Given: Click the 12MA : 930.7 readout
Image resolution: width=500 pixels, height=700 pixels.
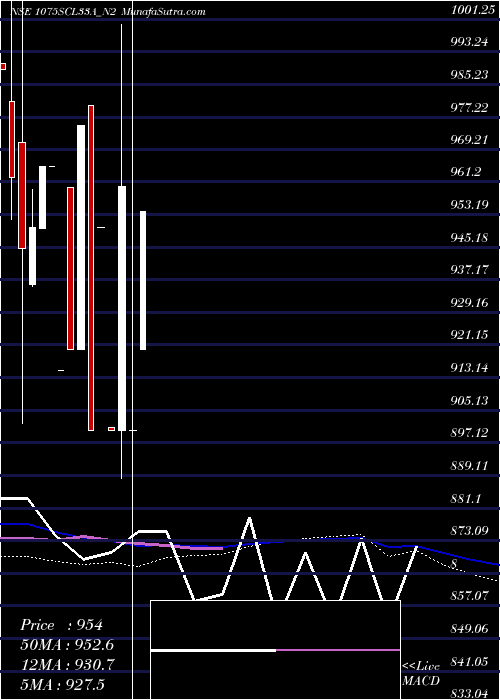Looking at the screenshot, I should tap(67, 665).
